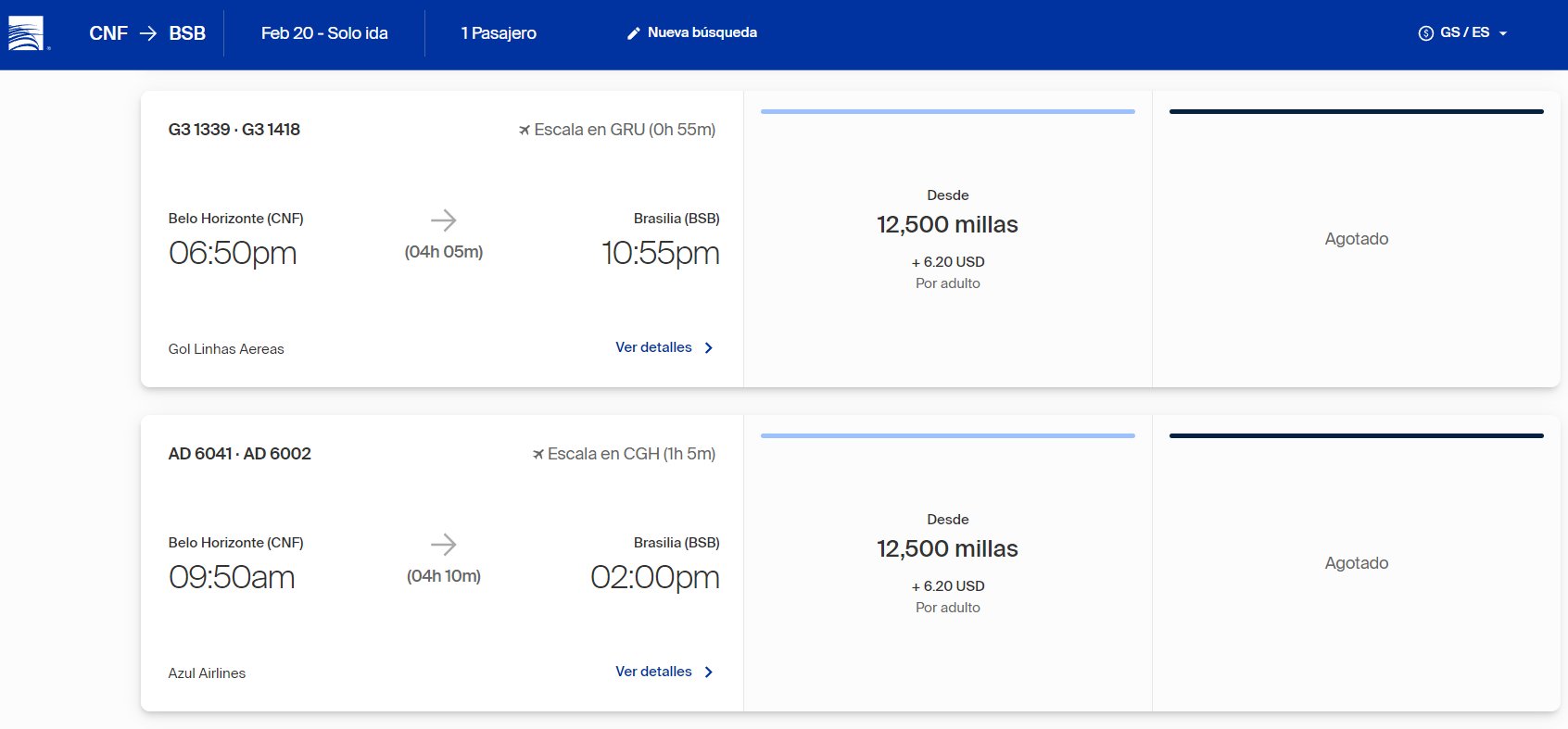Click the chevron beside Azul flight Ver detalles
Screen dimensions: 1568x729
(x=709, y=672)
